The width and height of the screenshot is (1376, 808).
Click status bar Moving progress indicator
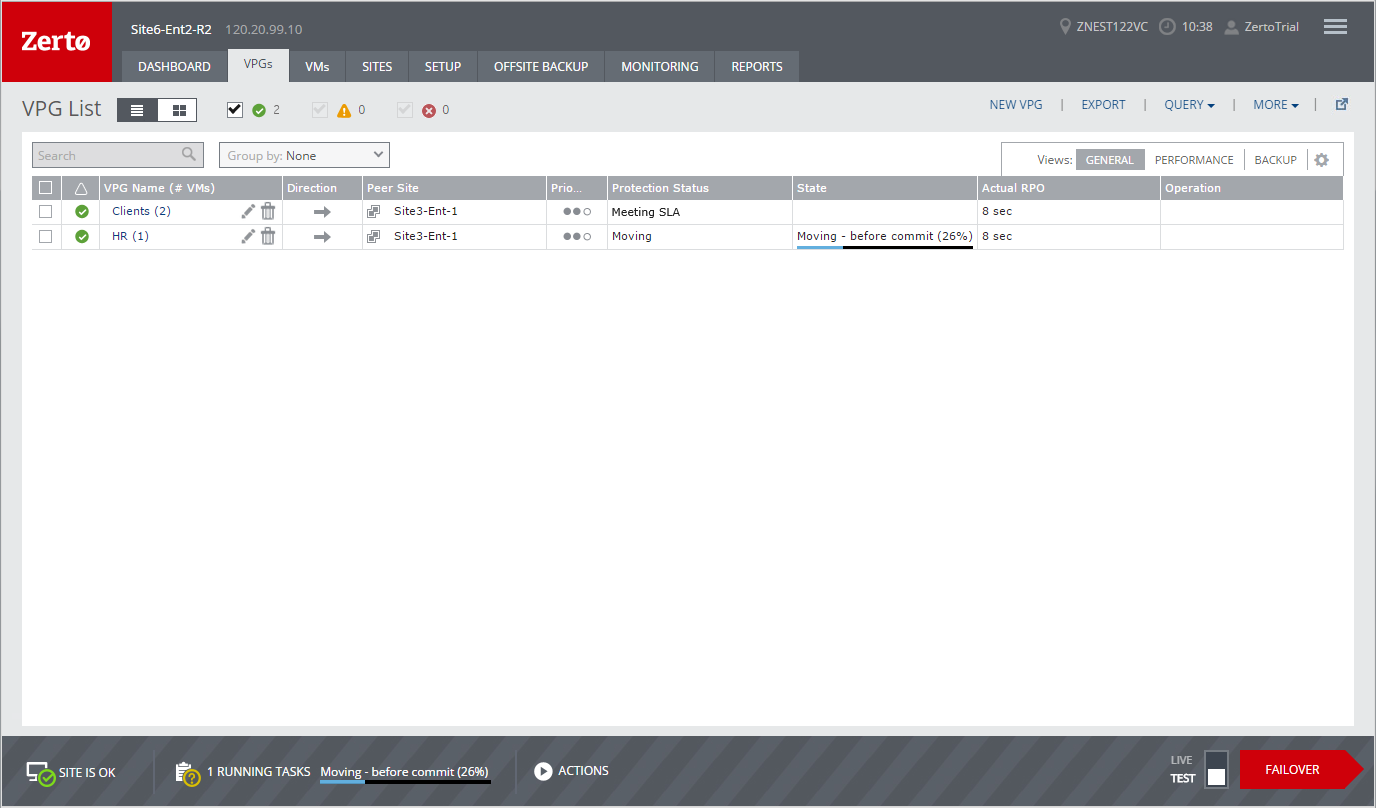405,781
